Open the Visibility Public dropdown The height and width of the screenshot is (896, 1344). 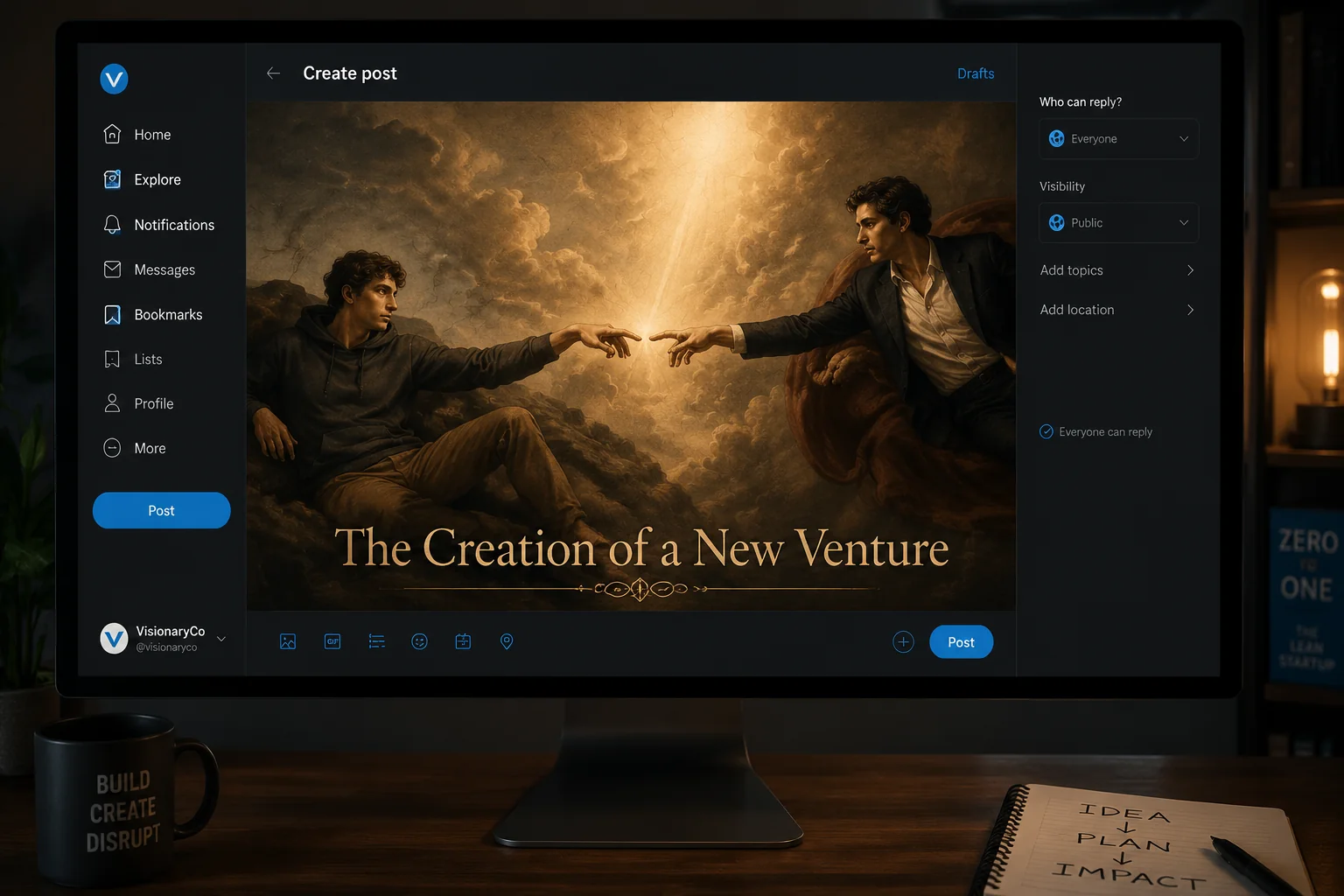[x=1119, y=223]
